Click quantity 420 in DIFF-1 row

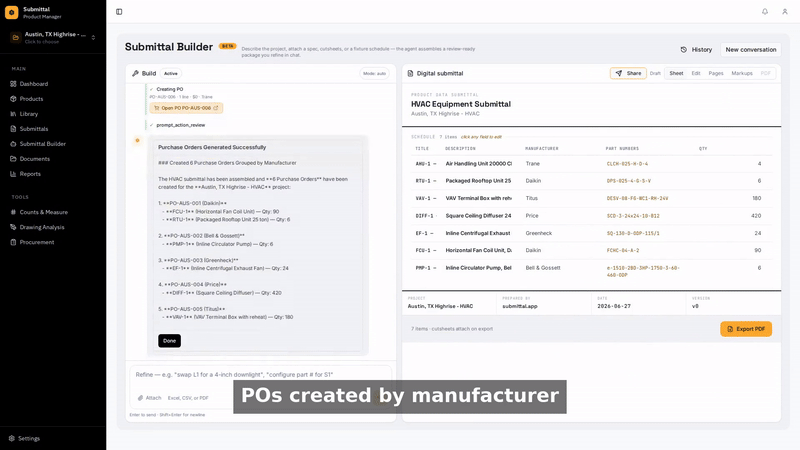[756, 216]
